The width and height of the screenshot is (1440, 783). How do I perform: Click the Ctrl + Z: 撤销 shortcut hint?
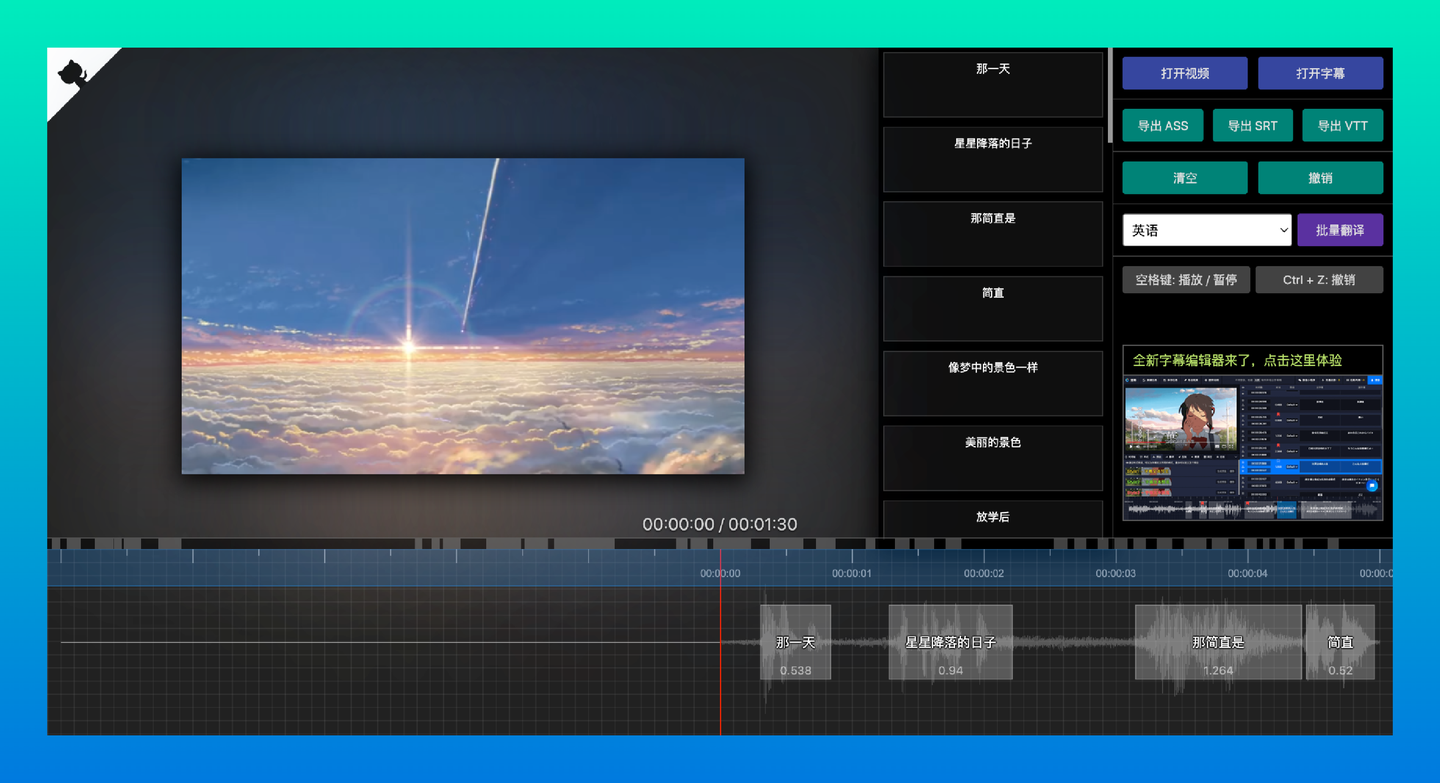1319,280
